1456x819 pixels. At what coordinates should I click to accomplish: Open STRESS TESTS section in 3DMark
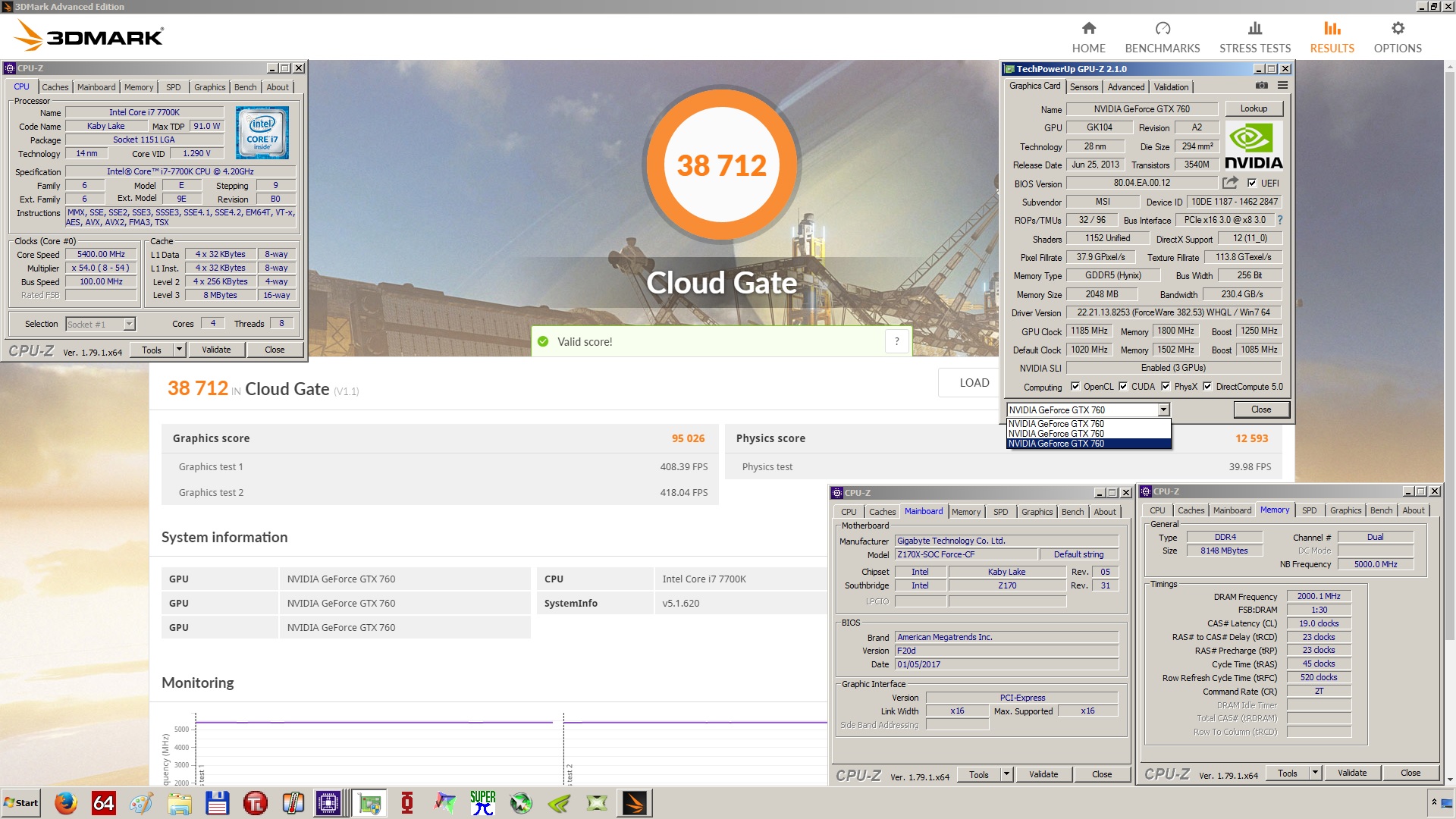(x=1255, y=38)
